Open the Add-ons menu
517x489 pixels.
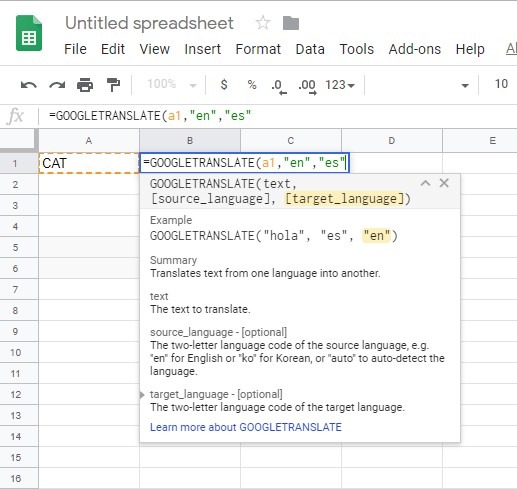pos(415,49)
